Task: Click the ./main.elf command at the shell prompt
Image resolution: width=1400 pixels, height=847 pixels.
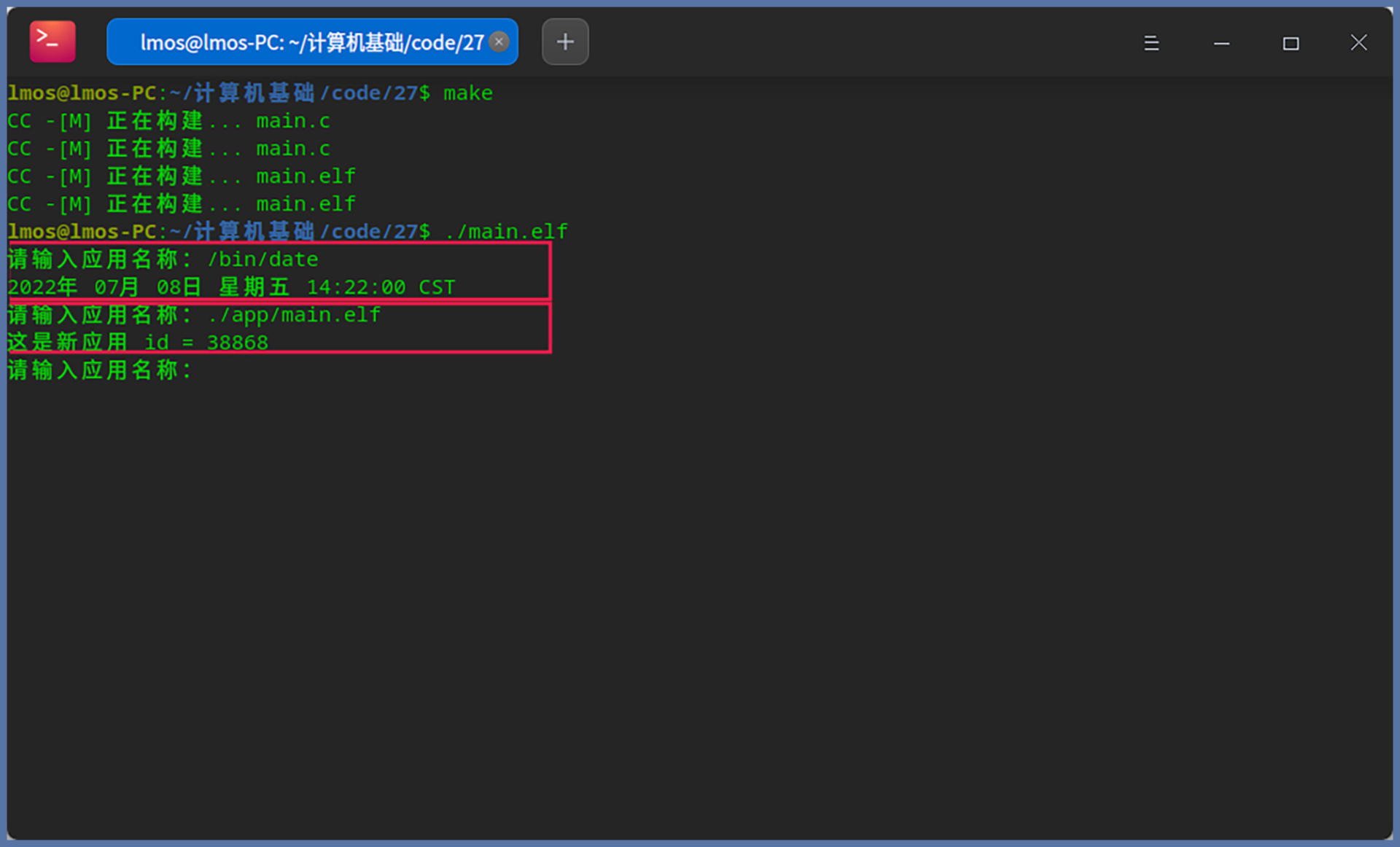Action: pos(505,232)
